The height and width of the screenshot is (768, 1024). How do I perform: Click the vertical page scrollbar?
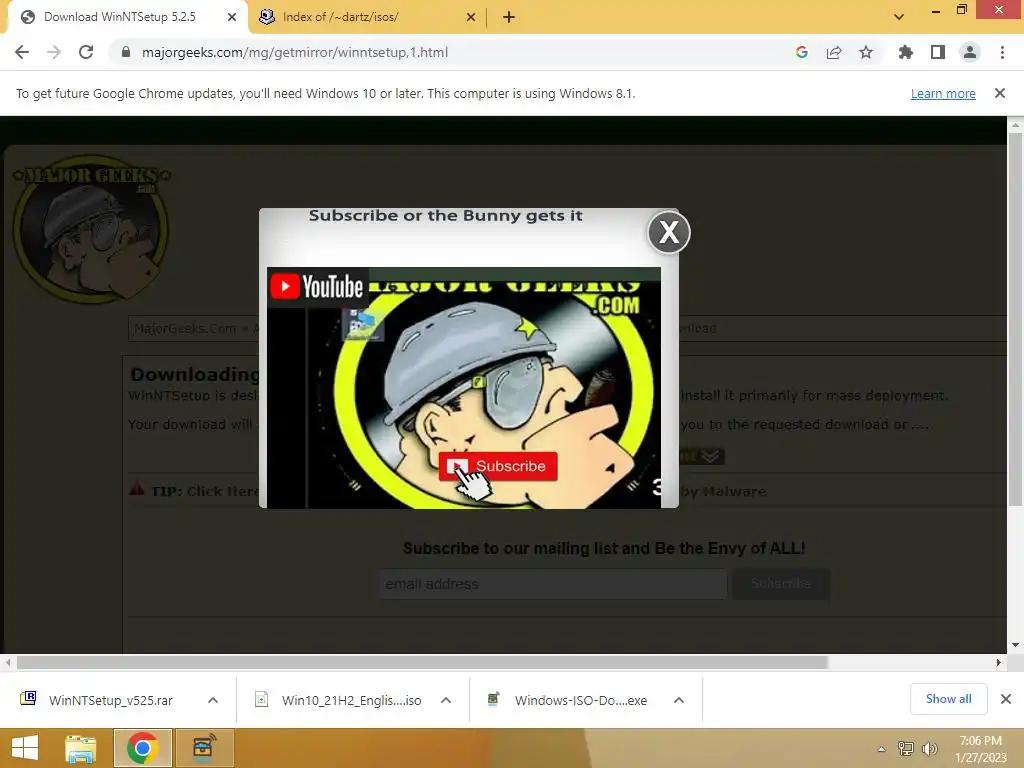[1015, 319]
